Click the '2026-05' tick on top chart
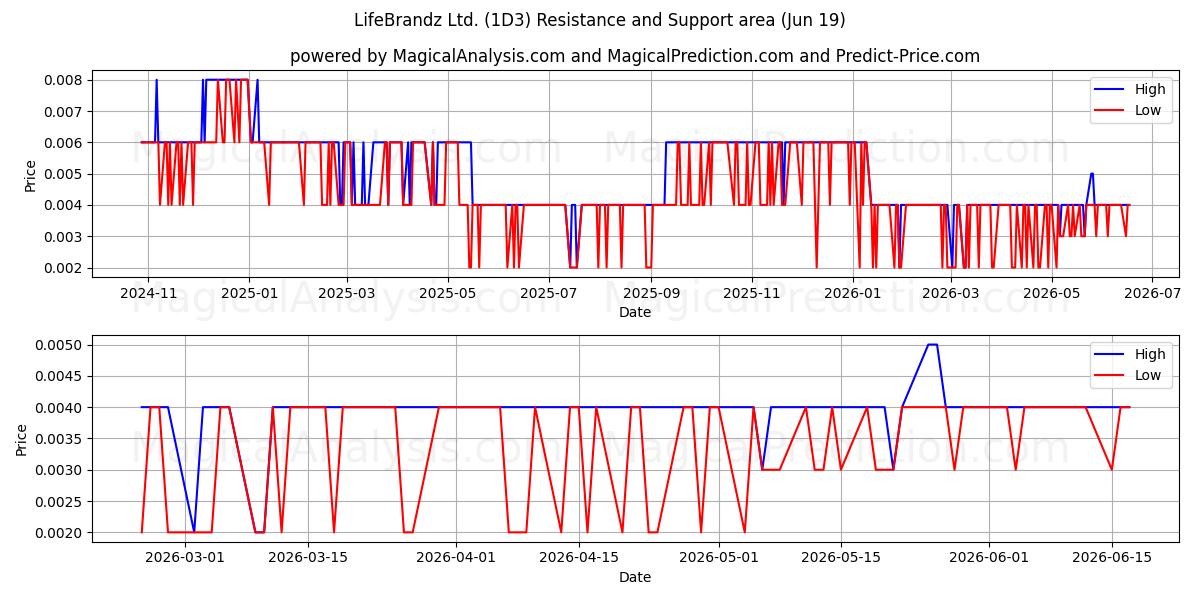Screen dimensions: 1200x600 click(x=1051, y=293)
